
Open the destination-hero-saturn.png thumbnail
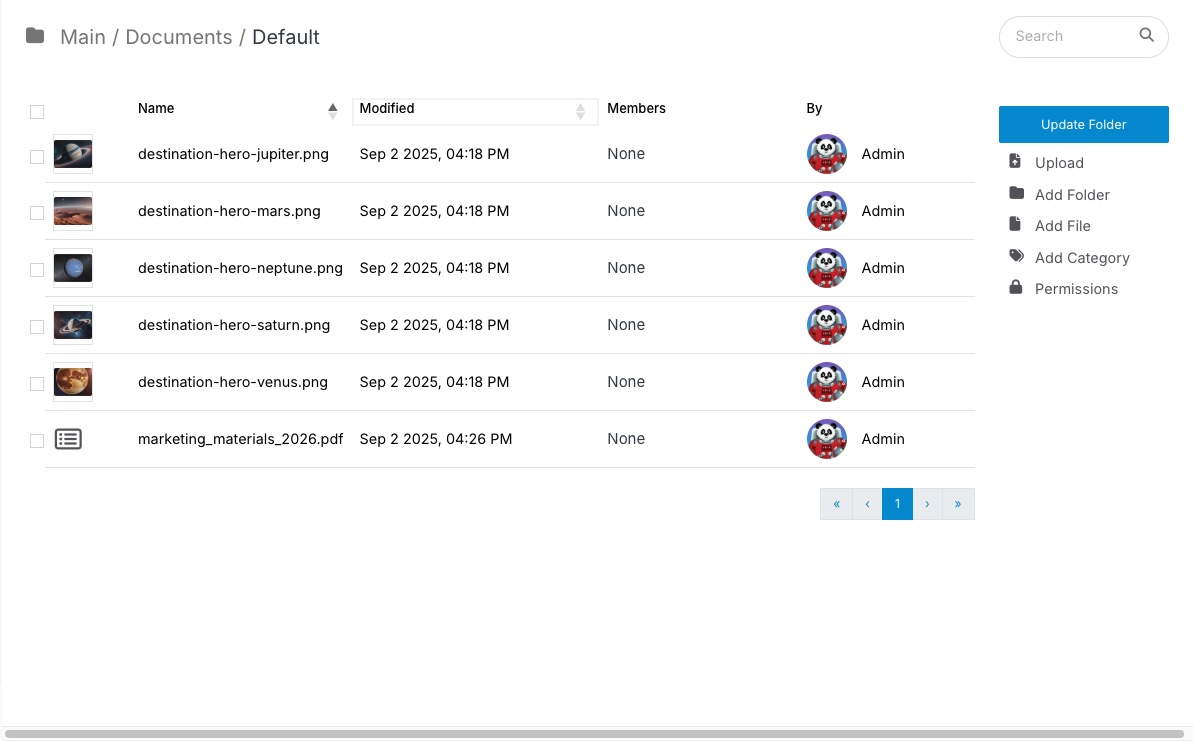(x=73, y=325)
